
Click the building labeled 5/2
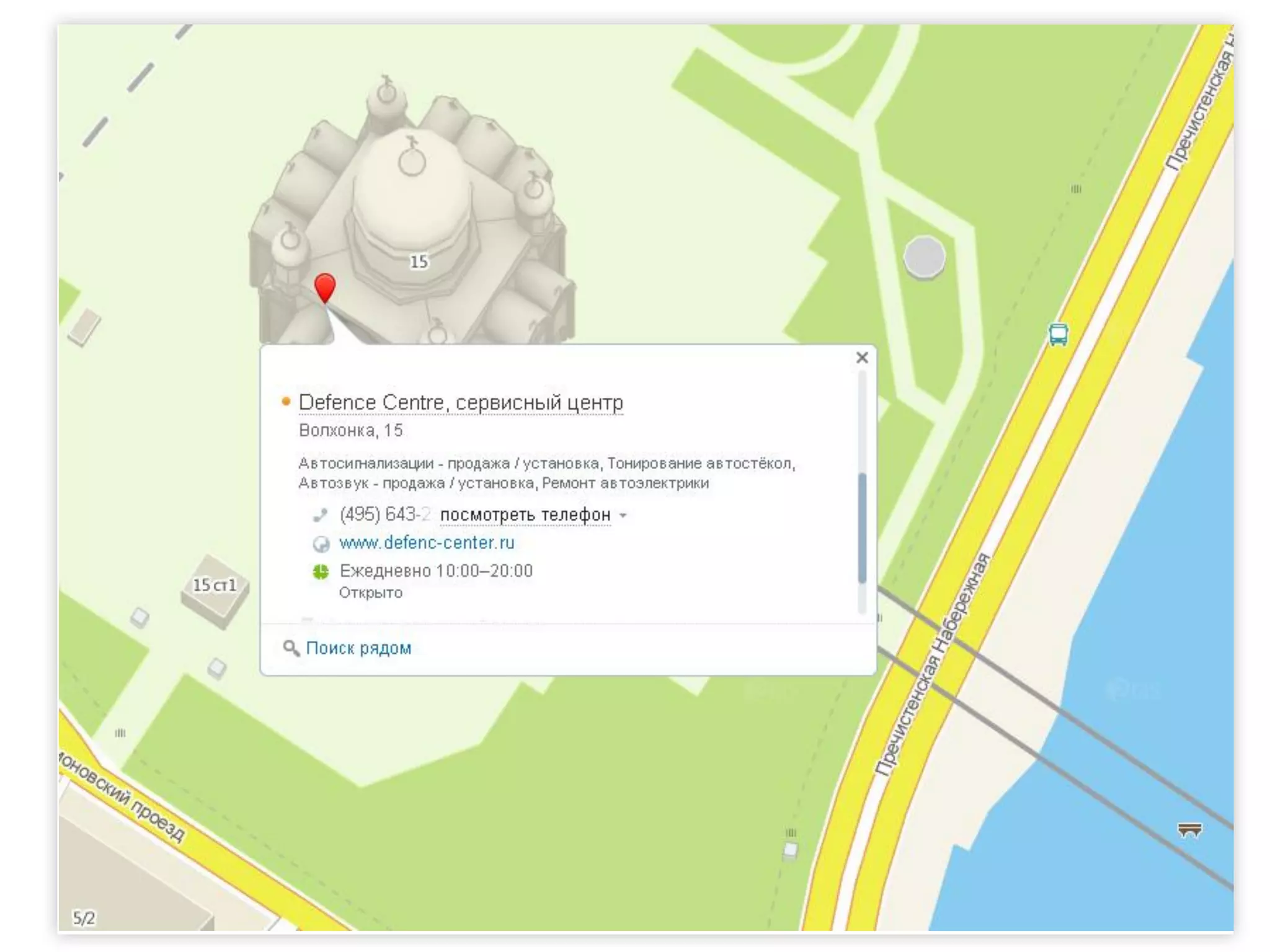coord(84,917)
